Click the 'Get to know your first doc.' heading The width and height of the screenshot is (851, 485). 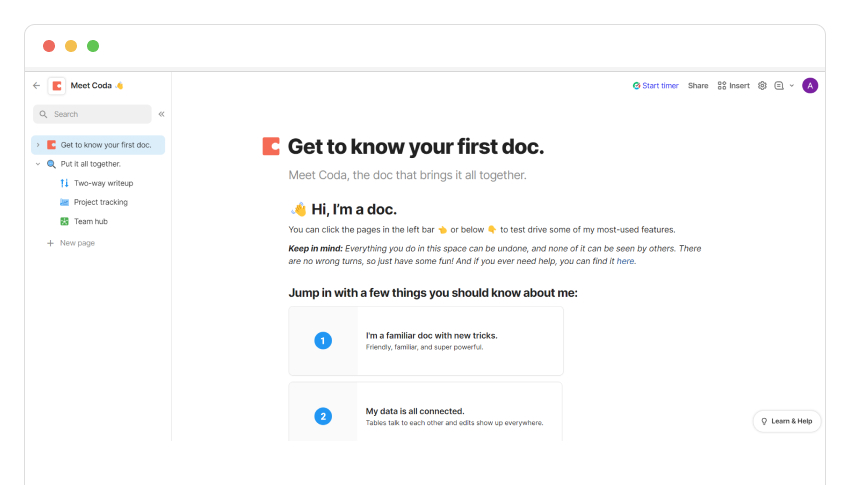tap(416, 146)
